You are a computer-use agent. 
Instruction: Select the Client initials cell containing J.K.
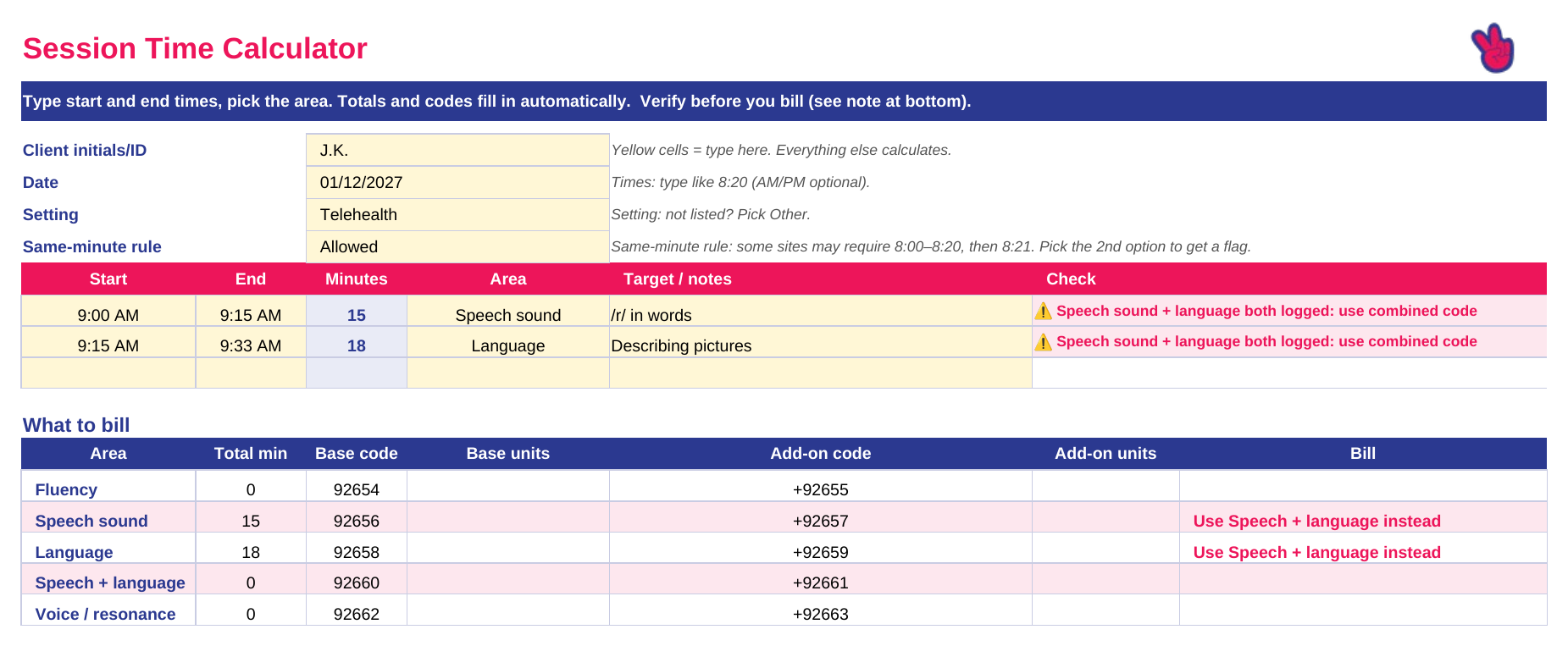click(x=457, y=150)
